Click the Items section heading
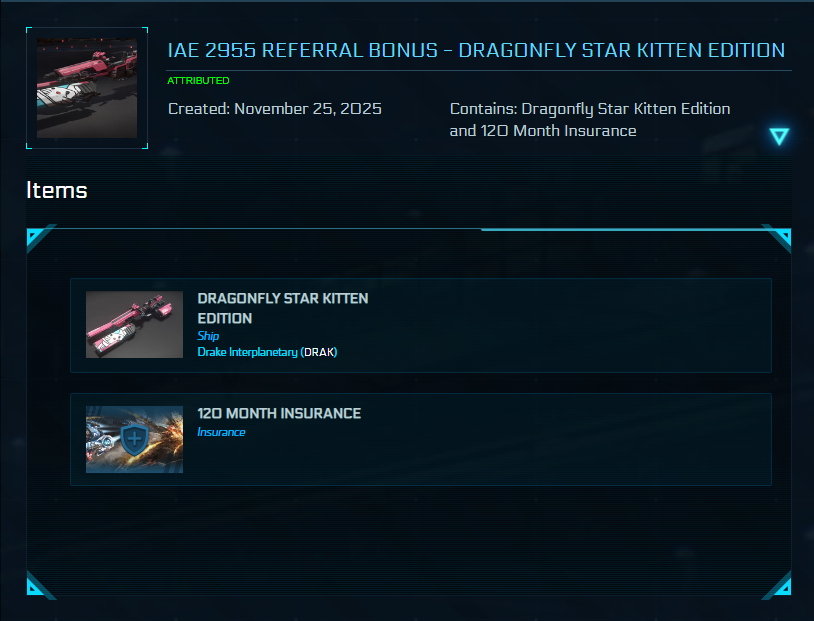 (x=57, y=190)
